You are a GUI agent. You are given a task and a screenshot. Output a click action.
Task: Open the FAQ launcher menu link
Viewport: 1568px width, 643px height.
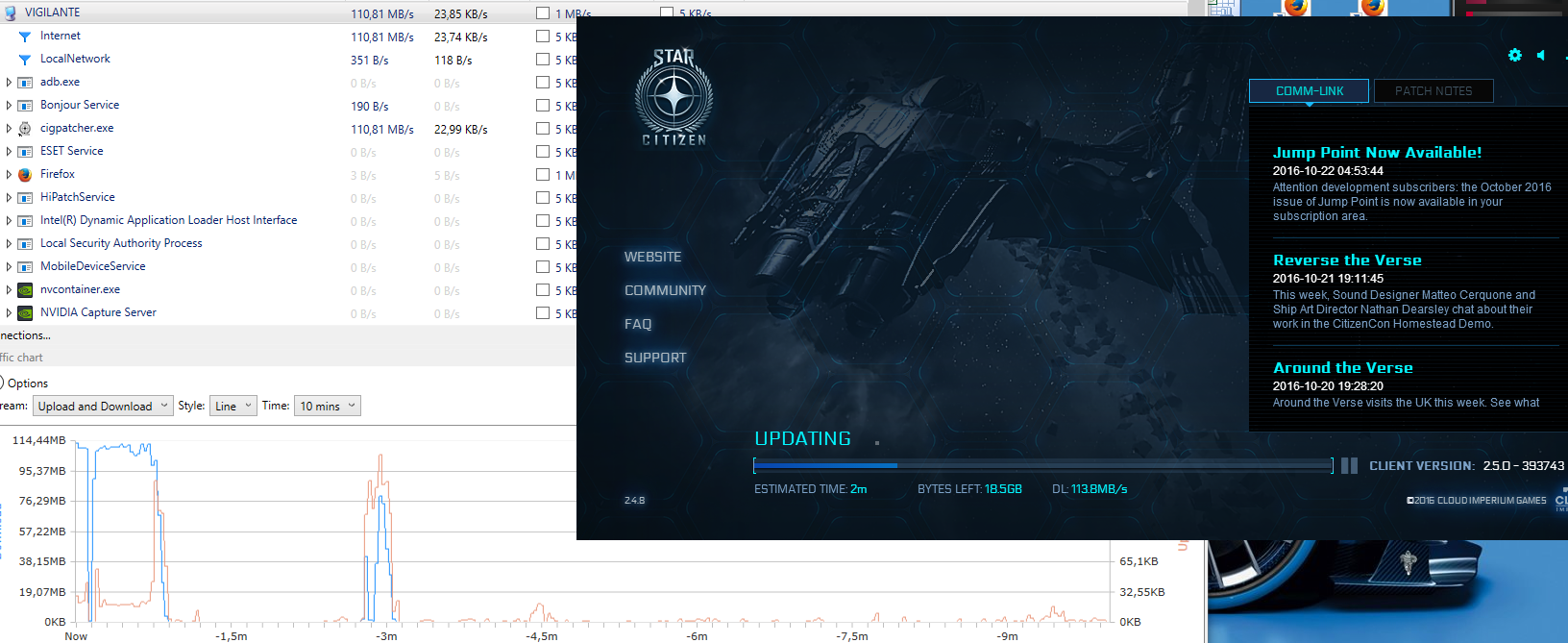pos(638,324)
